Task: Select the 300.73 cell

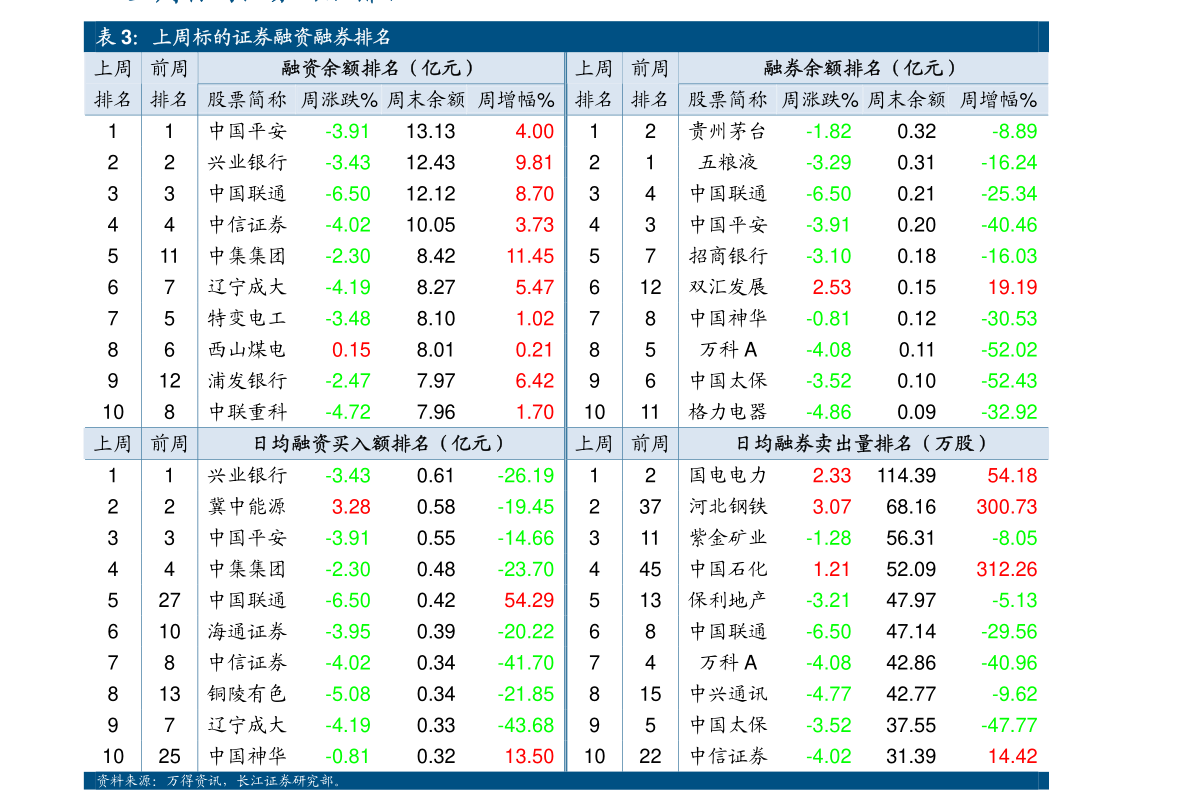Action: coord(1006,507)
